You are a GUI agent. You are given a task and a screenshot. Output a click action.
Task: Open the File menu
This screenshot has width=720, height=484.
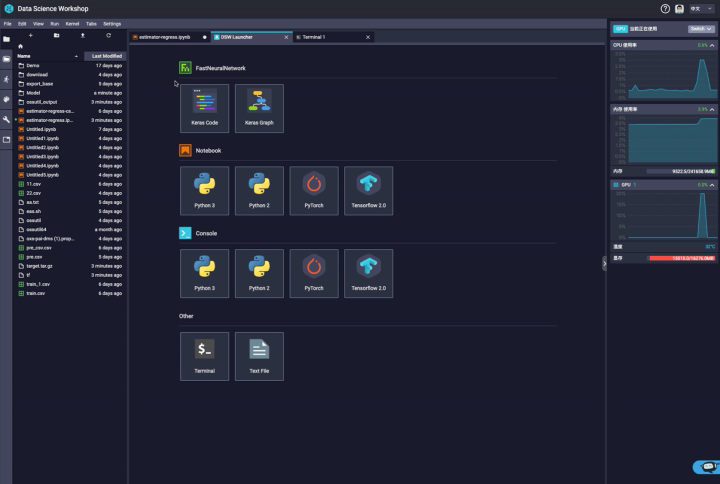click(x=8, y=24)
